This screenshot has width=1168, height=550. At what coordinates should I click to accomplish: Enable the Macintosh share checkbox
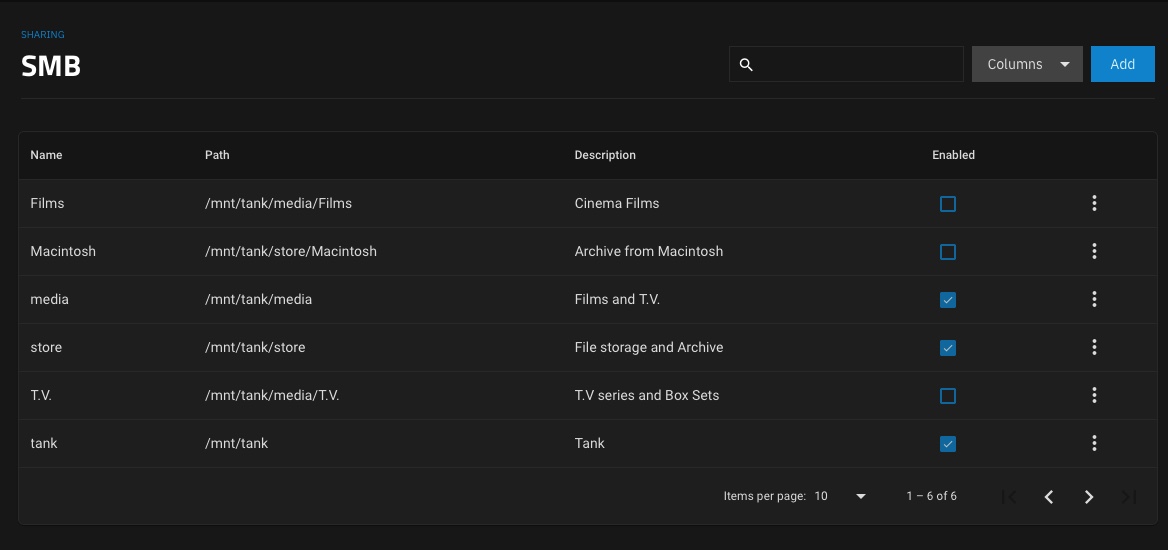[948, 252]
